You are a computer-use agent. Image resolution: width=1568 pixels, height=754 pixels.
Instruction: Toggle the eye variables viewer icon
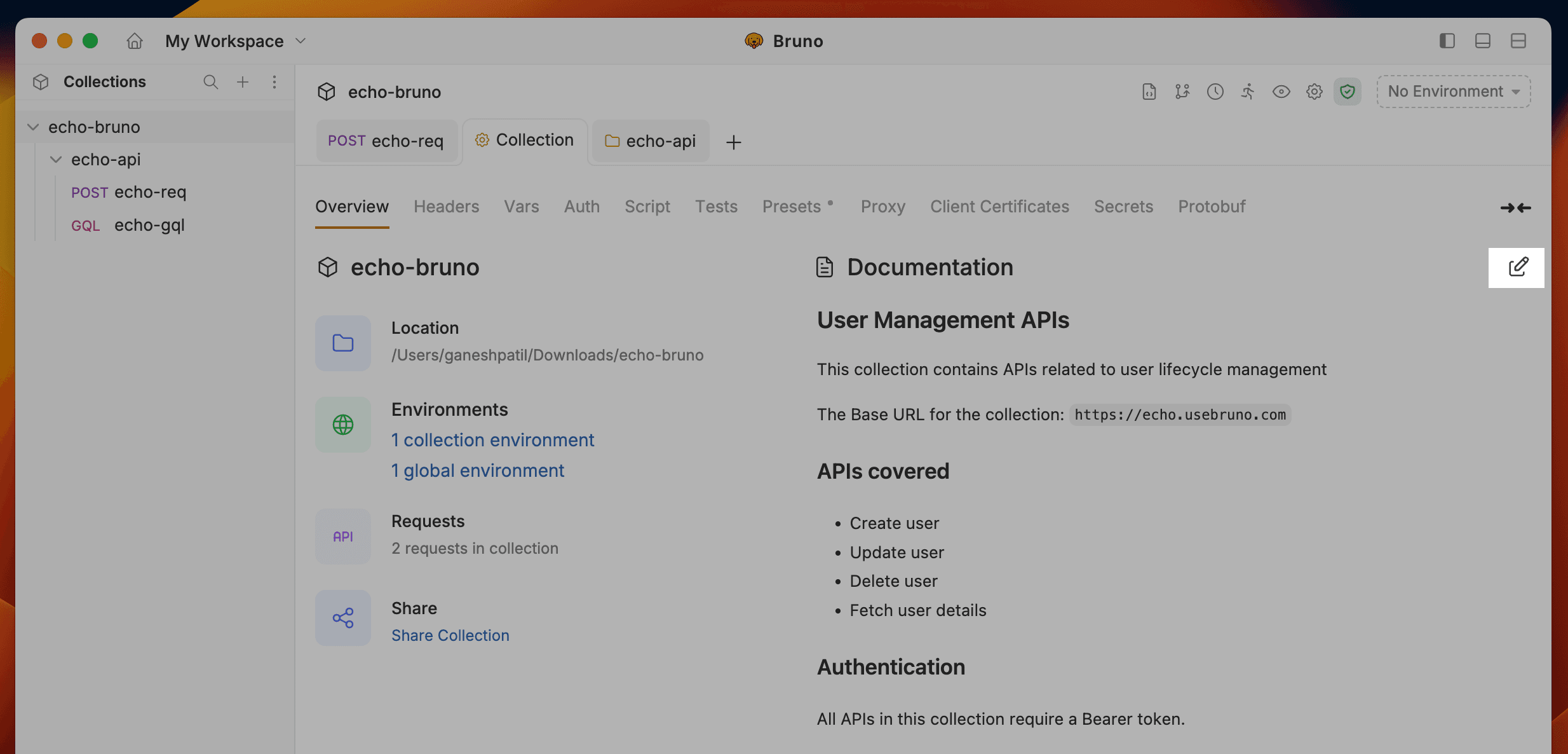point(1281,92)
